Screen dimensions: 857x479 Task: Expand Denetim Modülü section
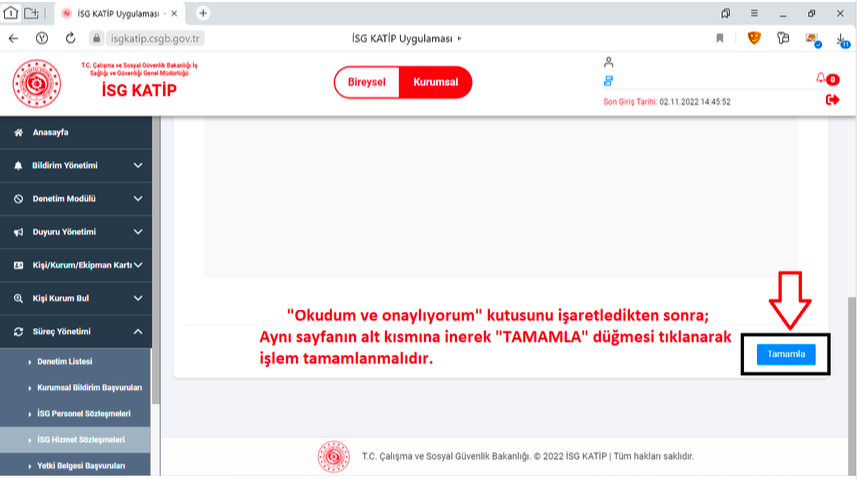point(77,198)
